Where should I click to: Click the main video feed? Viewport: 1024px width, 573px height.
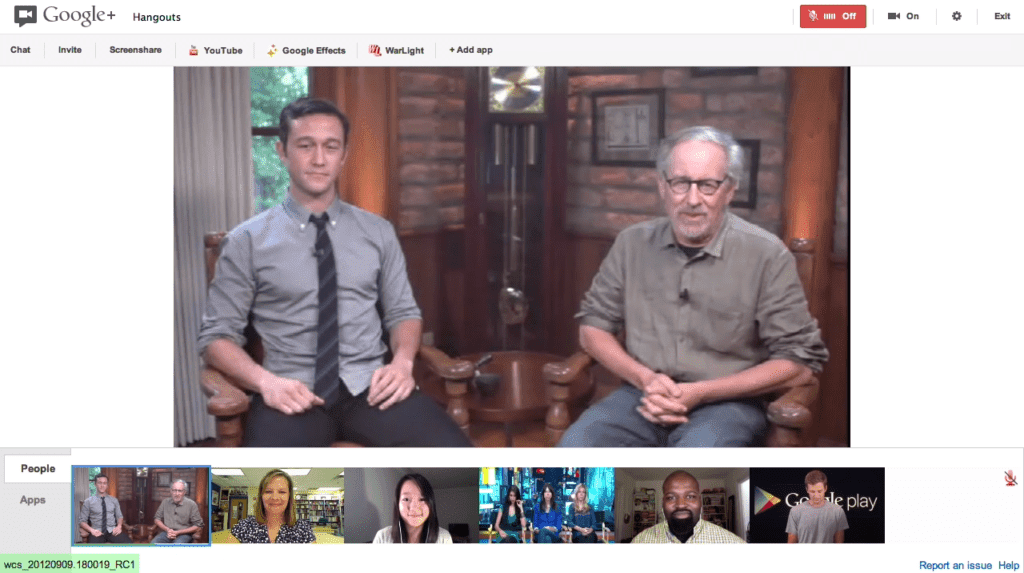(512, 257)
